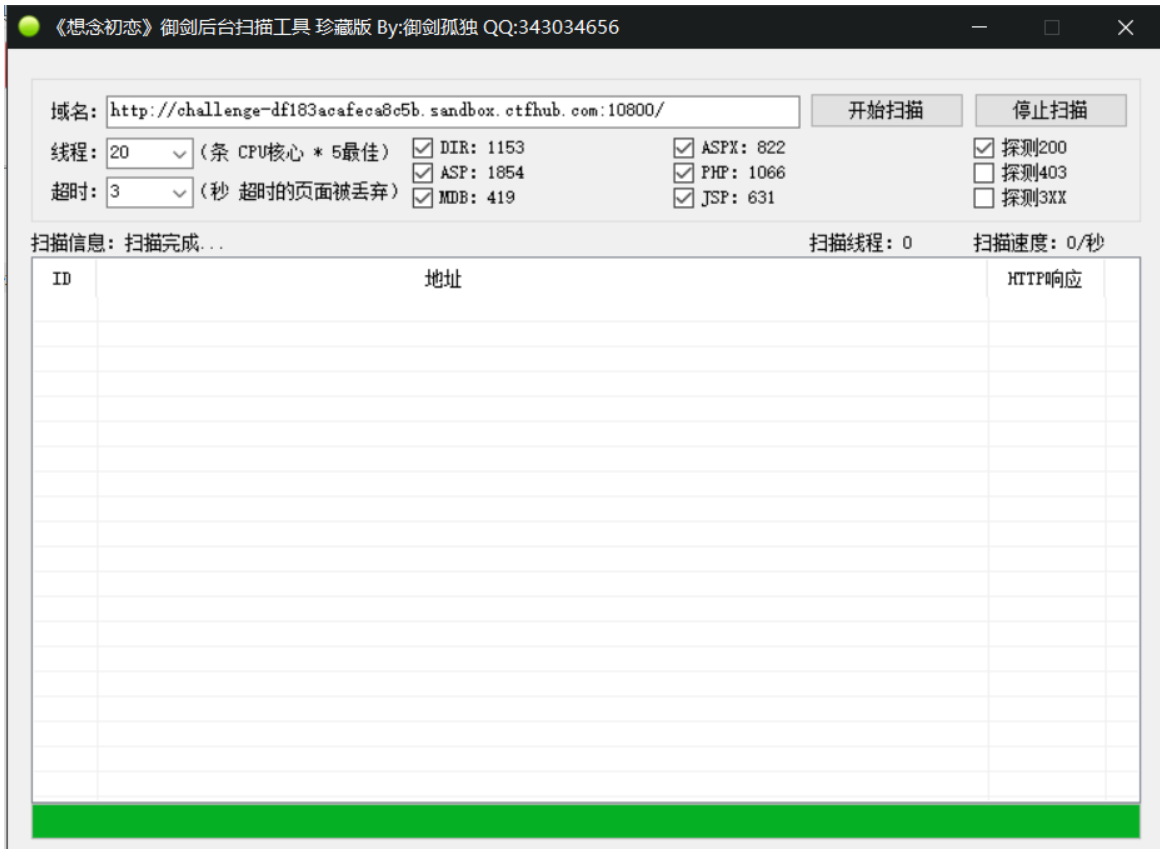Click the green application icon in title bar
Viewport: 1160px width, 856px height.
pos(29,27)
